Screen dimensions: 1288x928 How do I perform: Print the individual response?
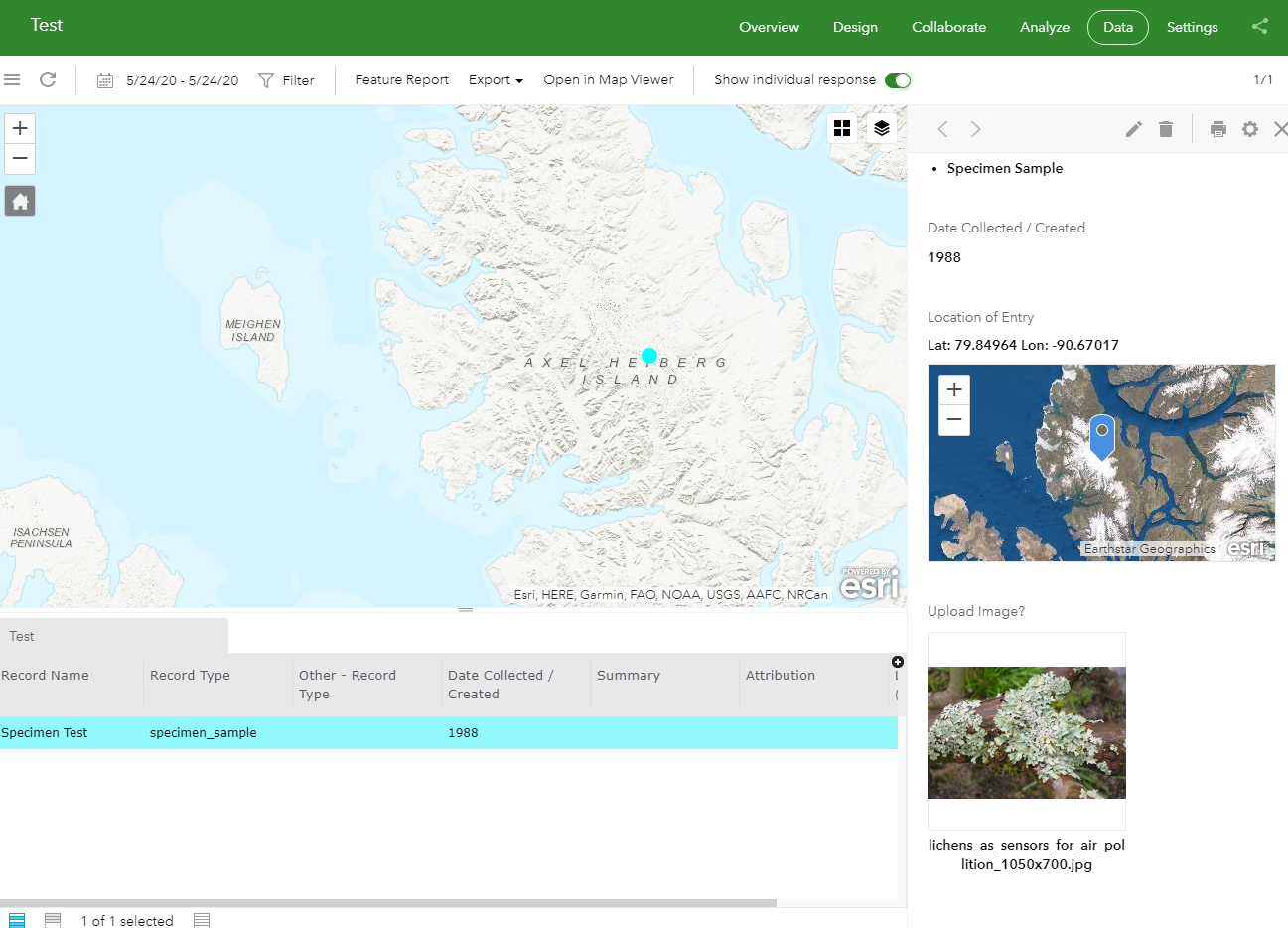[1218, 129]
